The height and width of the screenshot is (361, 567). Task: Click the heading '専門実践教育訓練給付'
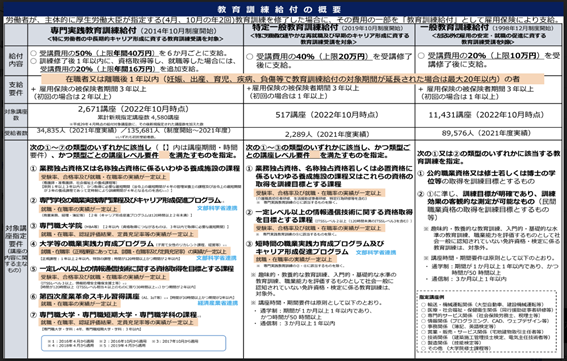93,30
